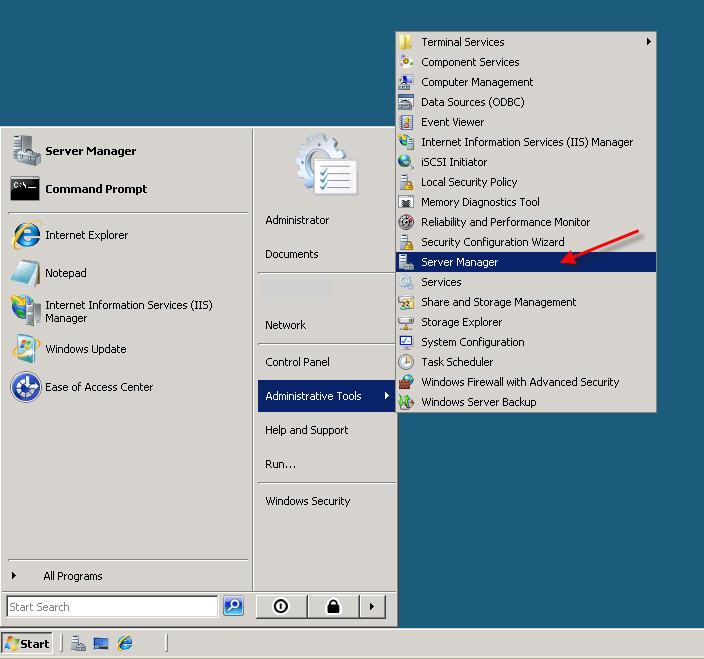Open Notepad icon in Start menu

26,272
